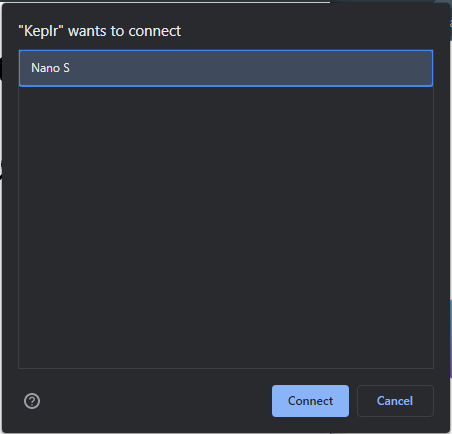Select the Nano S device
Screen dimensions: 452x434
coord(226,68)
